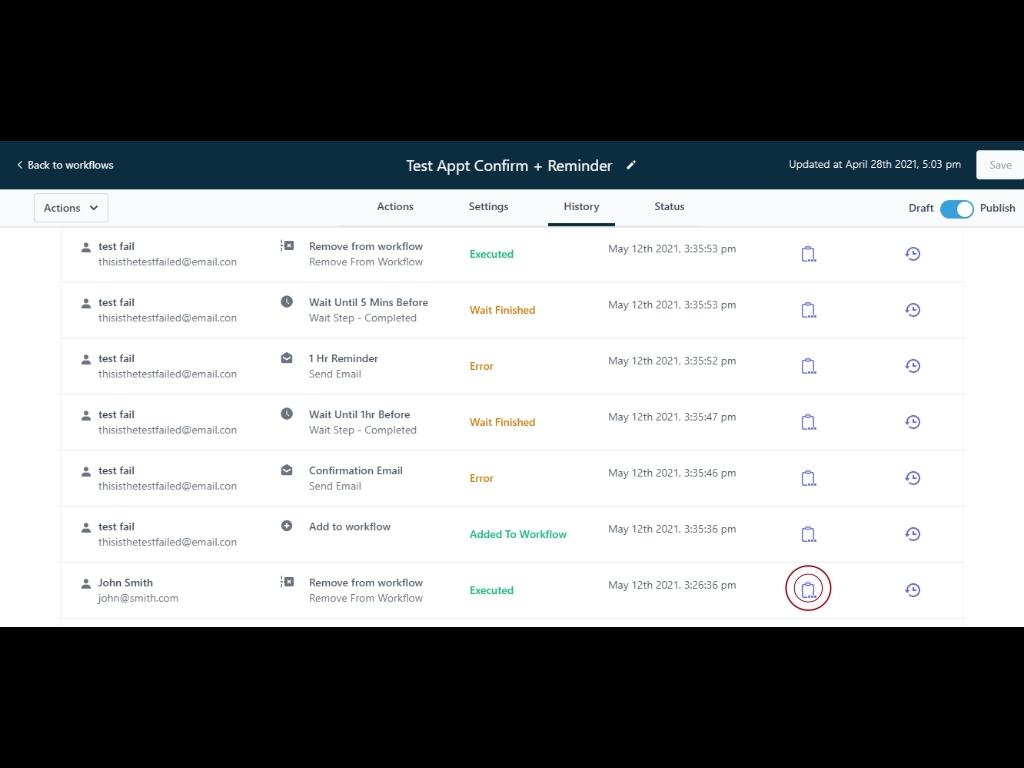Open details clipboard icon for Remove from workflow 3:35:53 row

(x=808, y=254)
